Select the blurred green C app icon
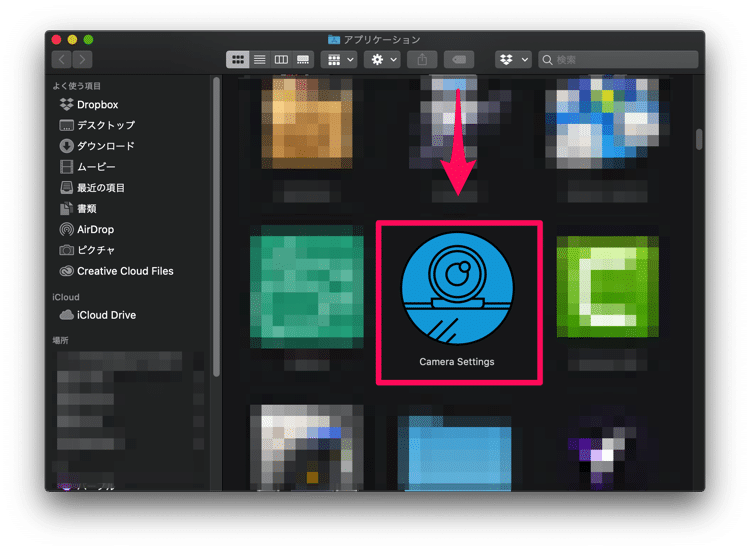Screen dimensions: 750x551 607,287
